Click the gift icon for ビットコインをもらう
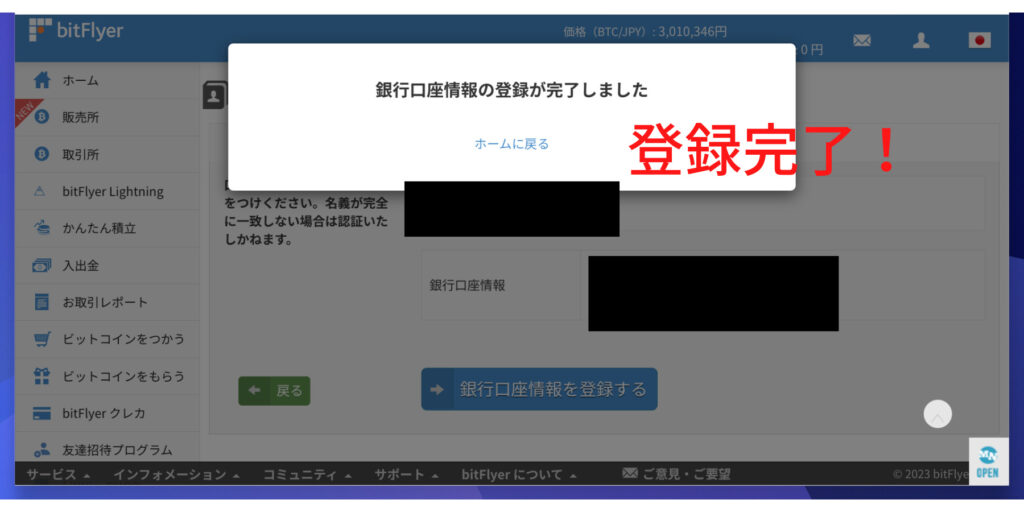1024x512 pixels. [42, 376]
